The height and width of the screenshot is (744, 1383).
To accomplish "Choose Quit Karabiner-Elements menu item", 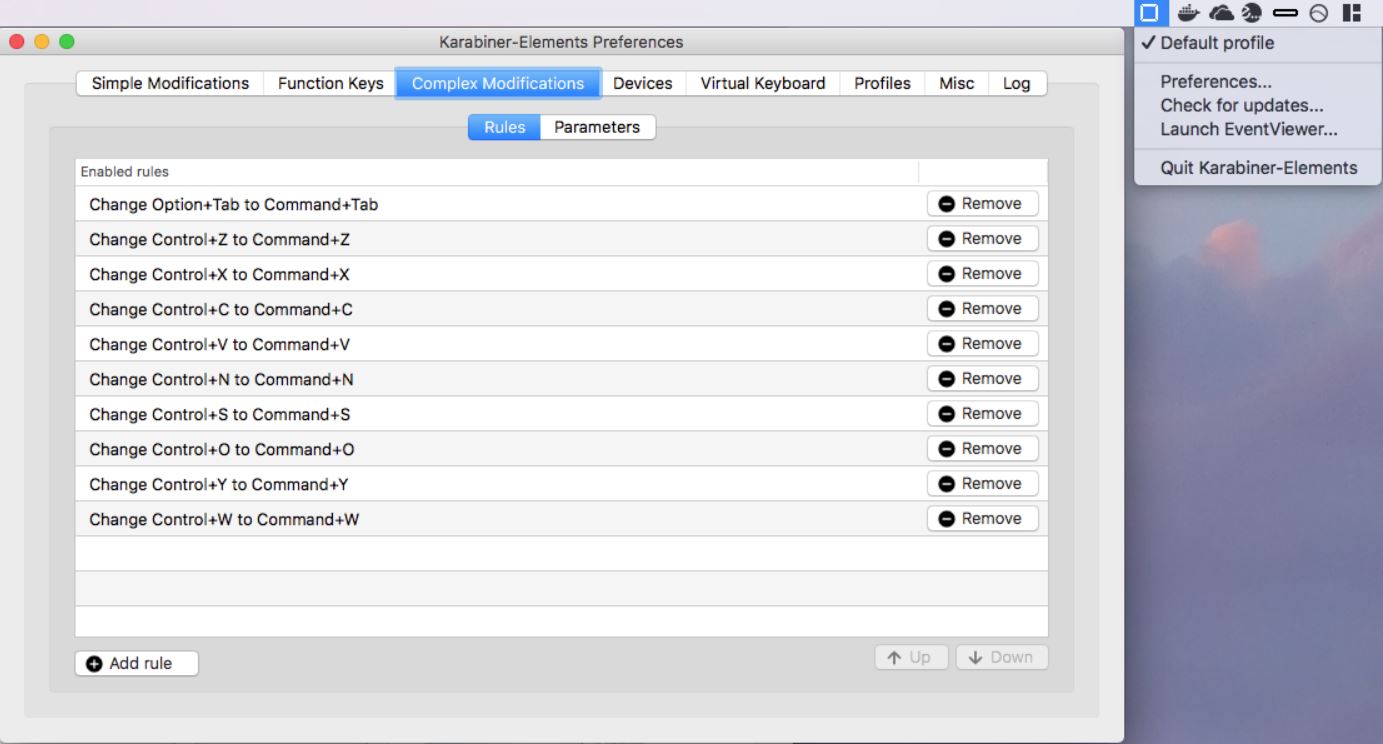I will 1258,168.
